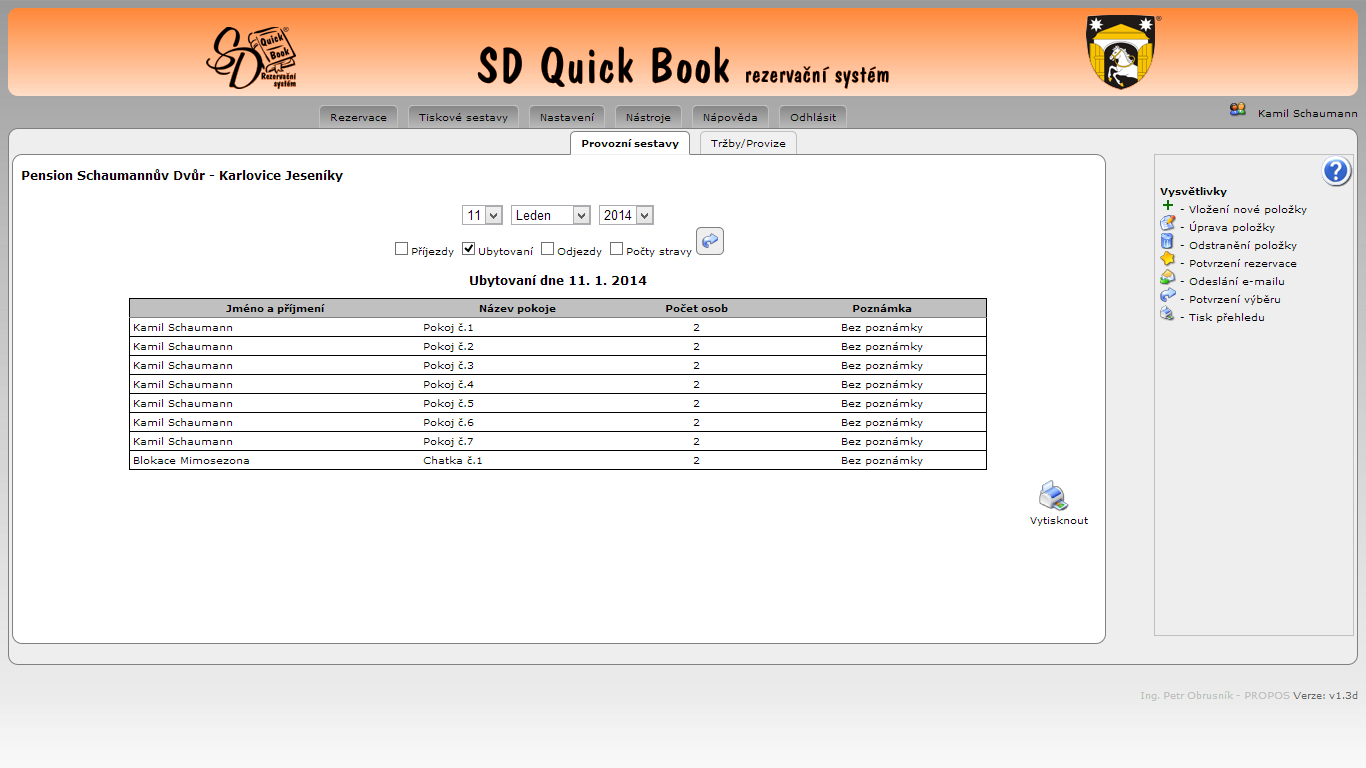Viewport: 1366px width, 768px height.
Task: Click the Chatka č.1 cell
Action: tap(452, 460)
